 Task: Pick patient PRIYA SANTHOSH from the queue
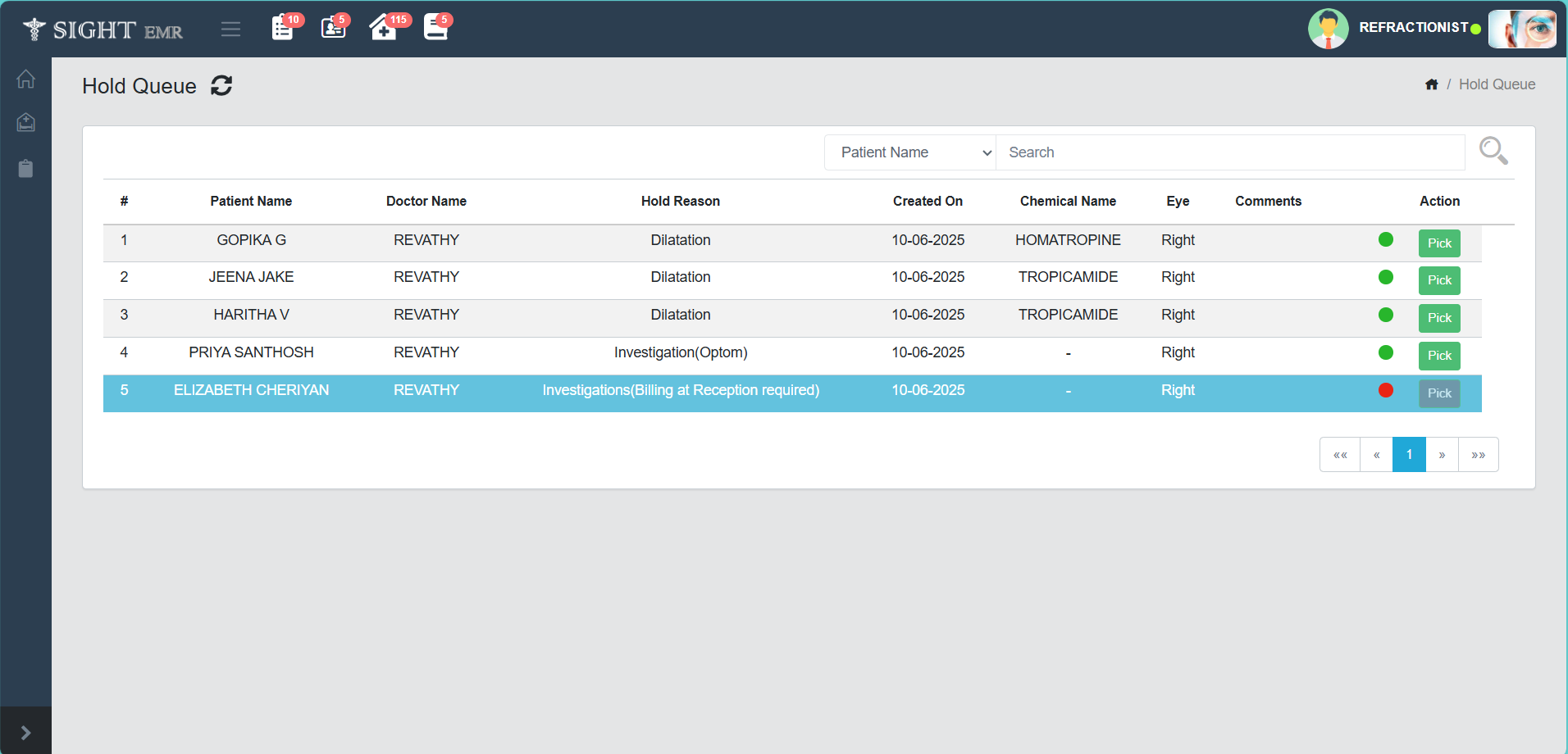coord(1438,356)
